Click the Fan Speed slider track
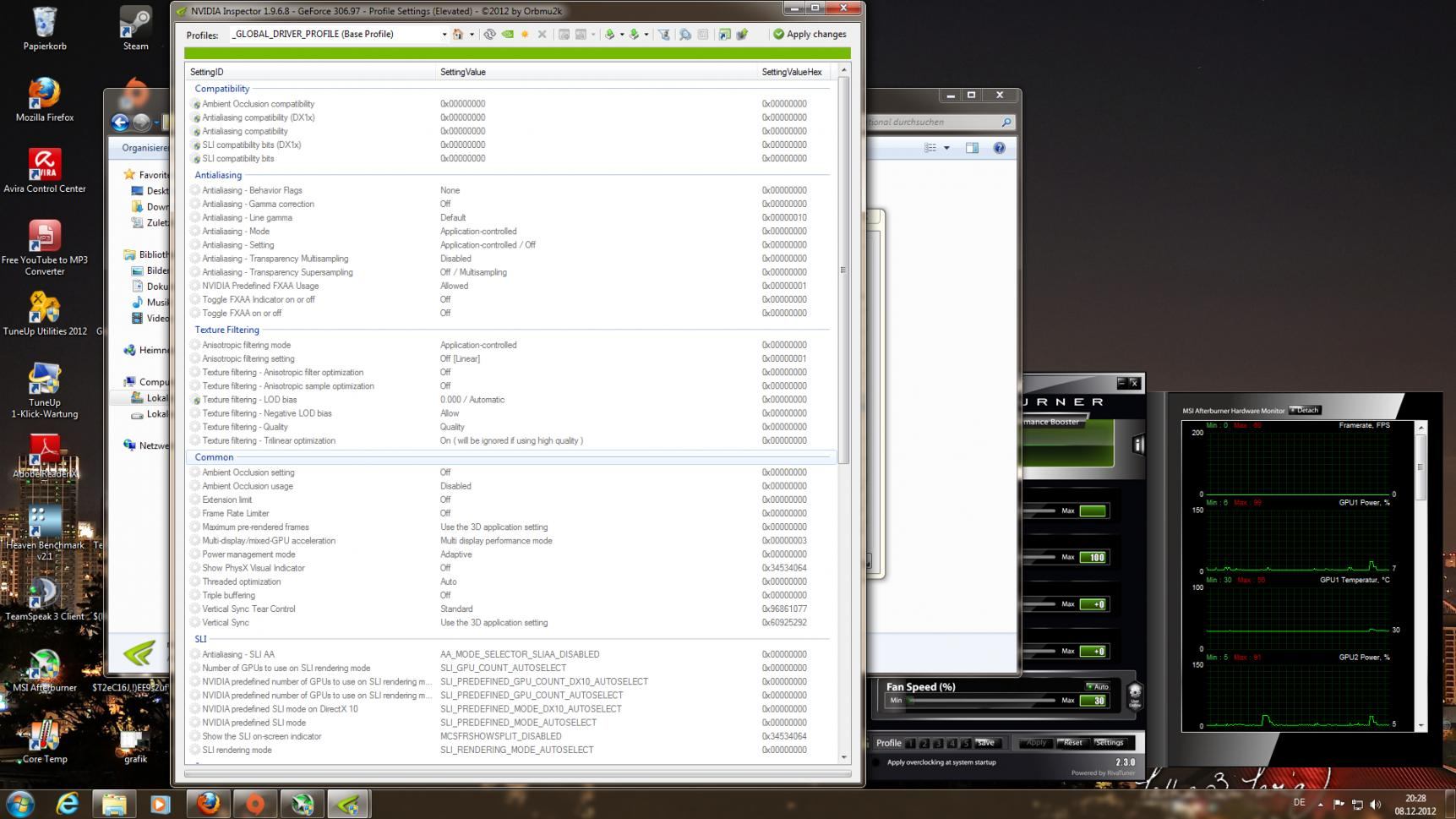Screen dimensions: 1456x819 click(x=982, y=701)
